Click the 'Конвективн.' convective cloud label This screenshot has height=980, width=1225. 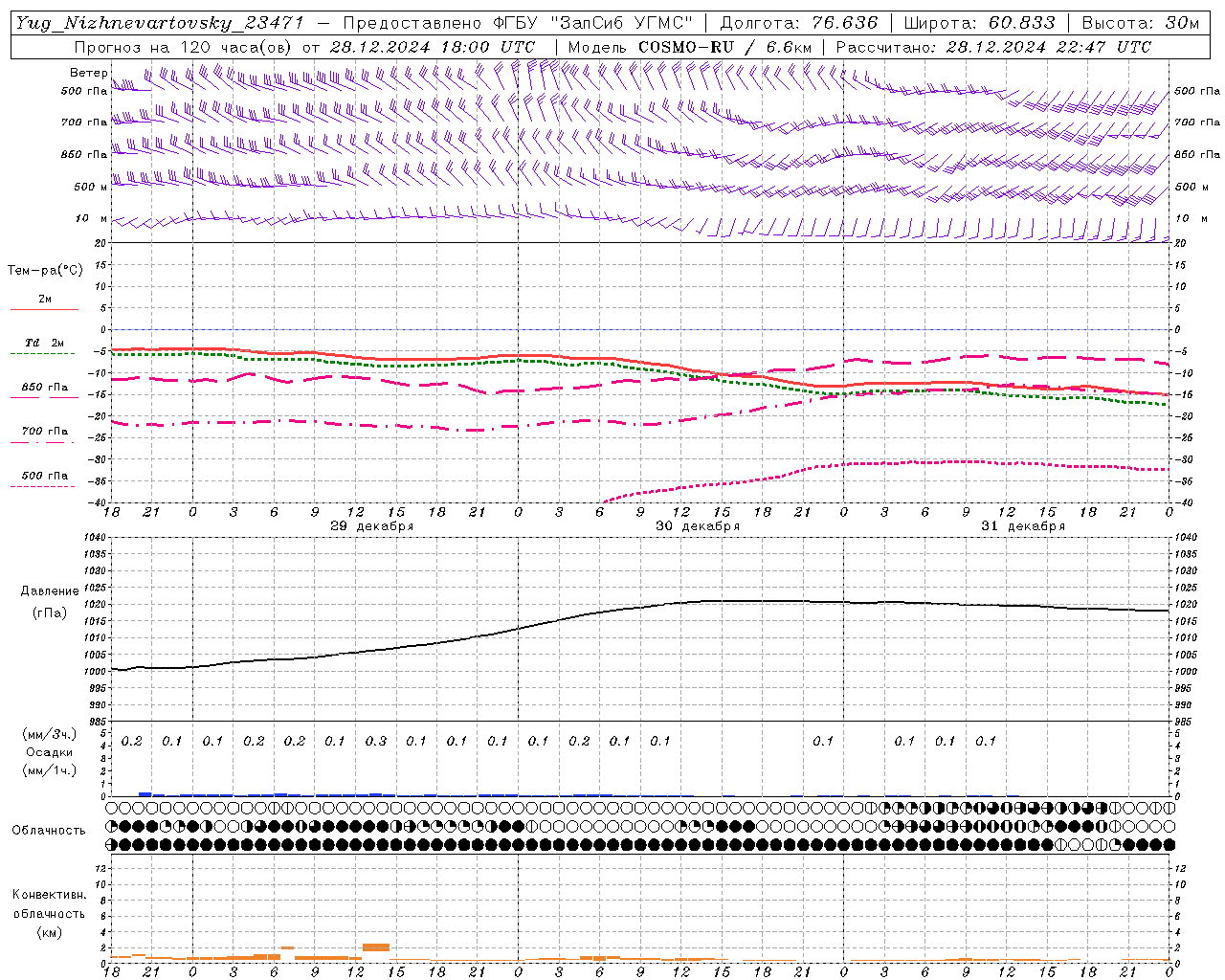(x=49, y=895)
